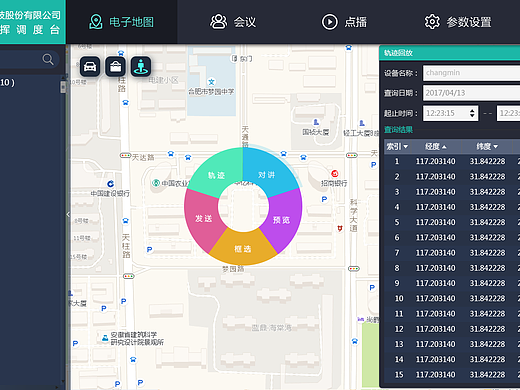Screen dimensions: 520x390
Task: Click scroll down arrow in left panel
Action: tap(63, 380)
